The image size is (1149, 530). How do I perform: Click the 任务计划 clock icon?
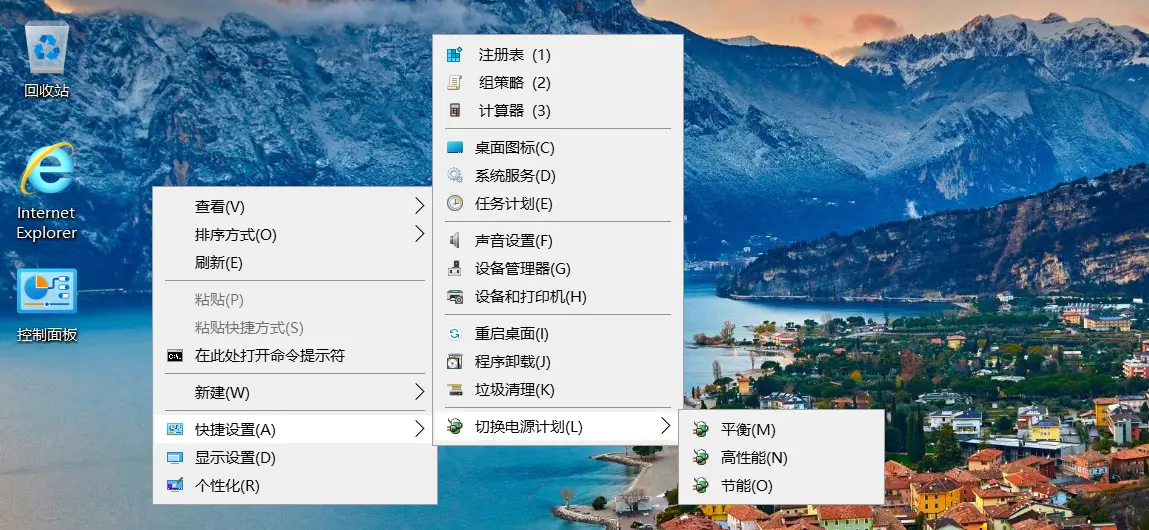pos(455,203)
